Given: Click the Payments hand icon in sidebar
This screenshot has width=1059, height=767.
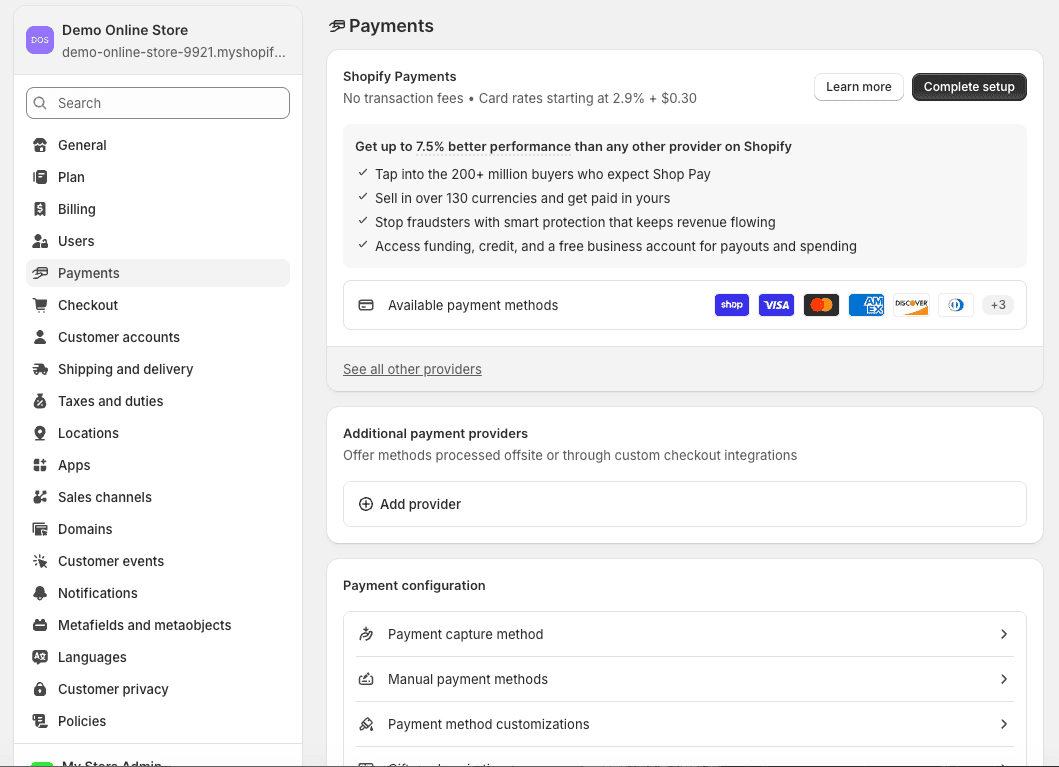Looking at the screenshot, I should pyautogui.click(x=40, y=273).
